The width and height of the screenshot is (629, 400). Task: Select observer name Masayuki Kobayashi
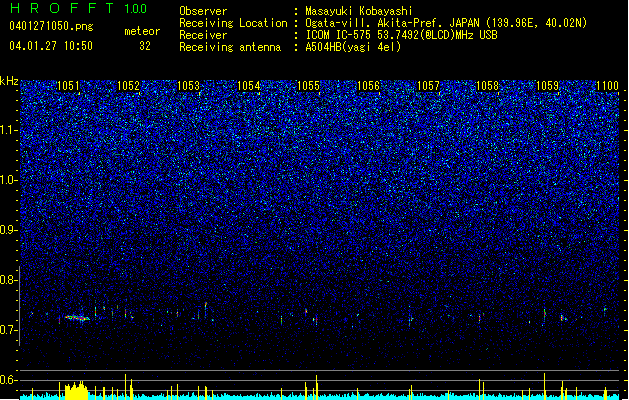point(359,11)
